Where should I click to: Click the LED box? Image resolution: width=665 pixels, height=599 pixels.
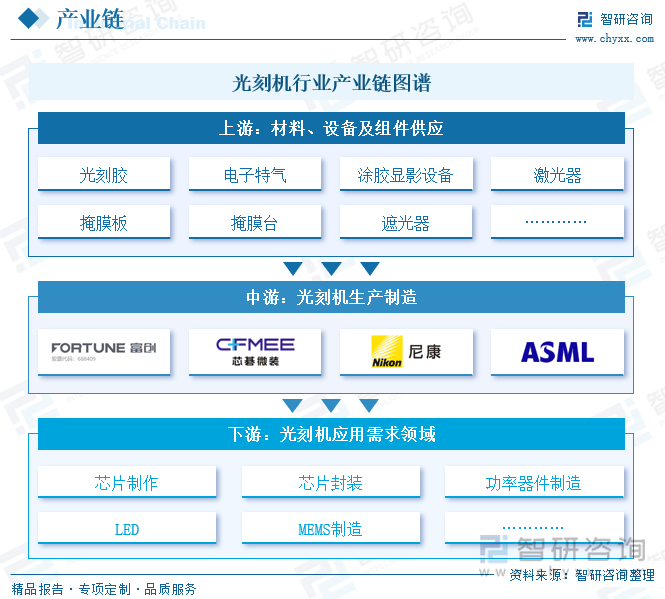point(127,528)
